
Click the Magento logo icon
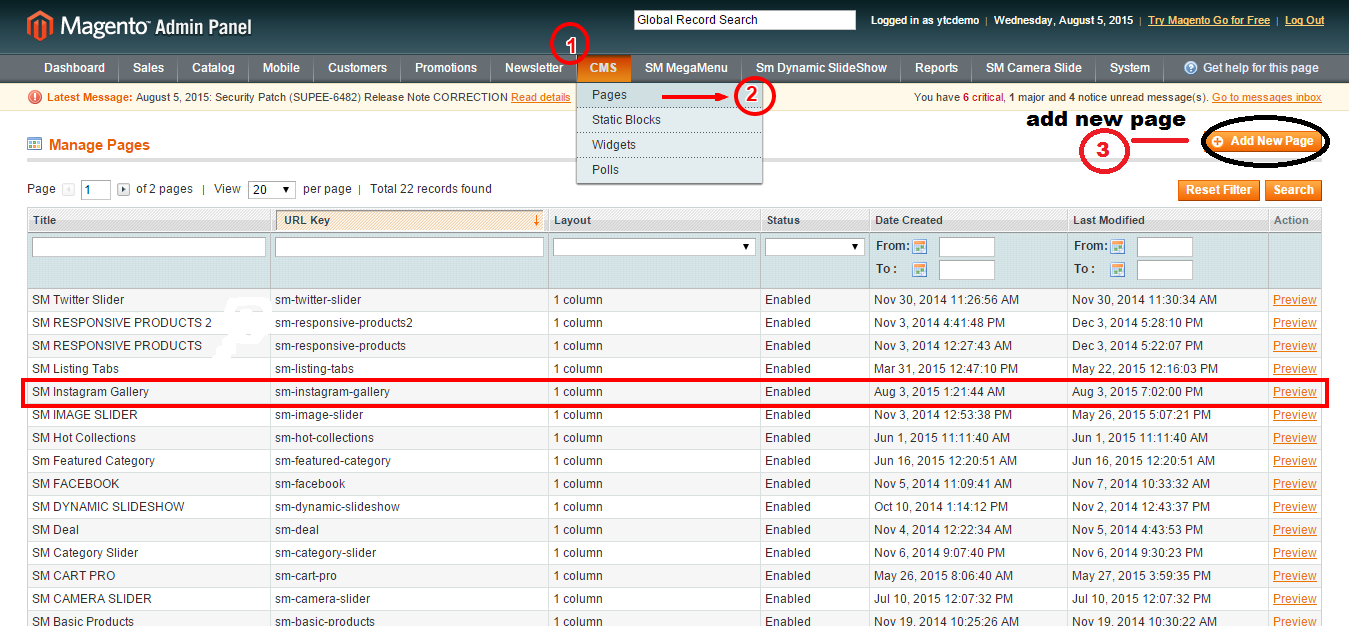39,26
